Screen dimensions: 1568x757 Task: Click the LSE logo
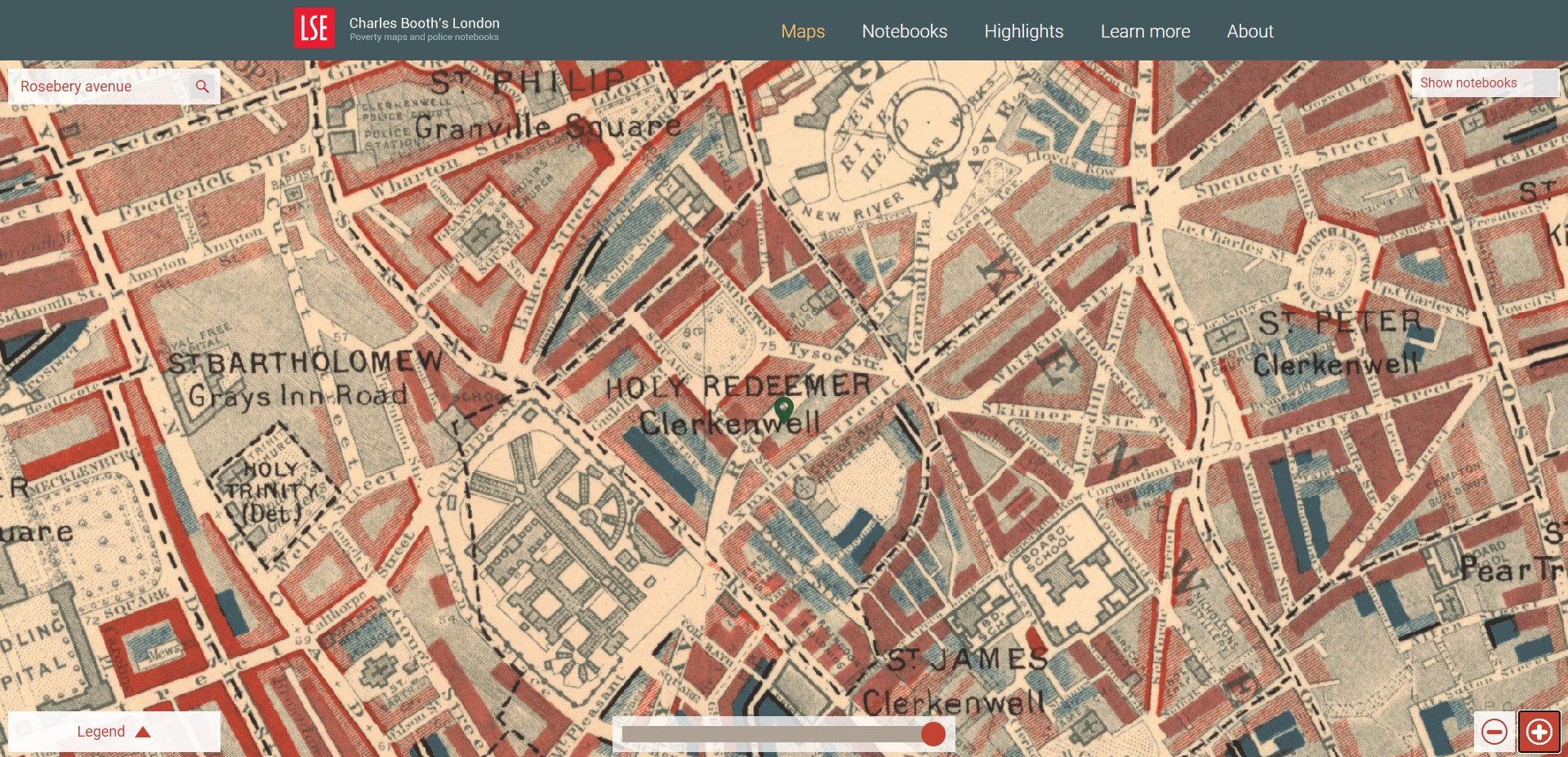point(314,29)
